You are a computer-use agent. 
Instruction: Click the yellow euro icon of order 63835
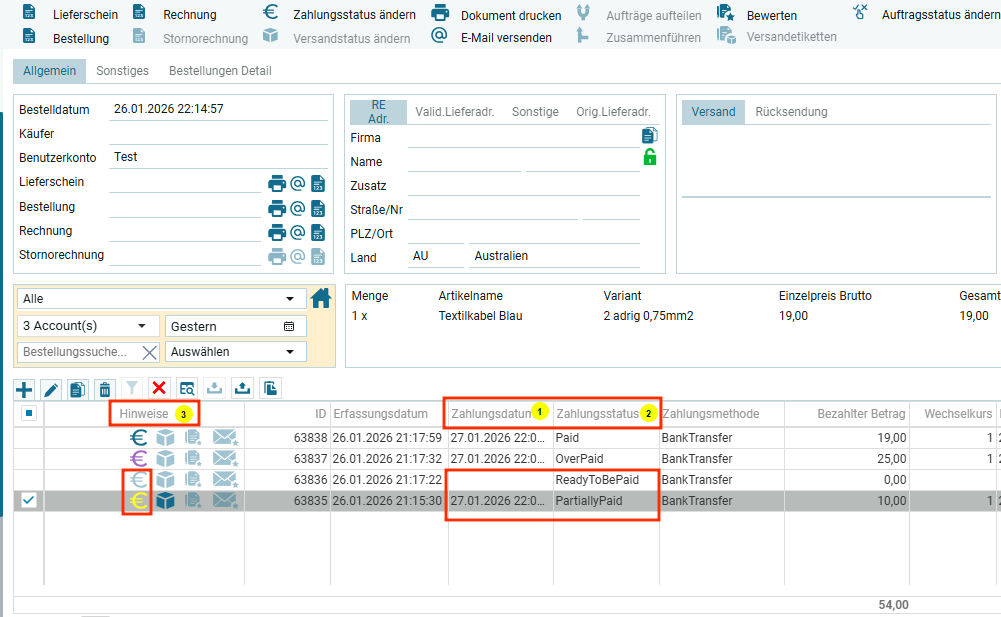pyautogui.click(x=138, y=501)
